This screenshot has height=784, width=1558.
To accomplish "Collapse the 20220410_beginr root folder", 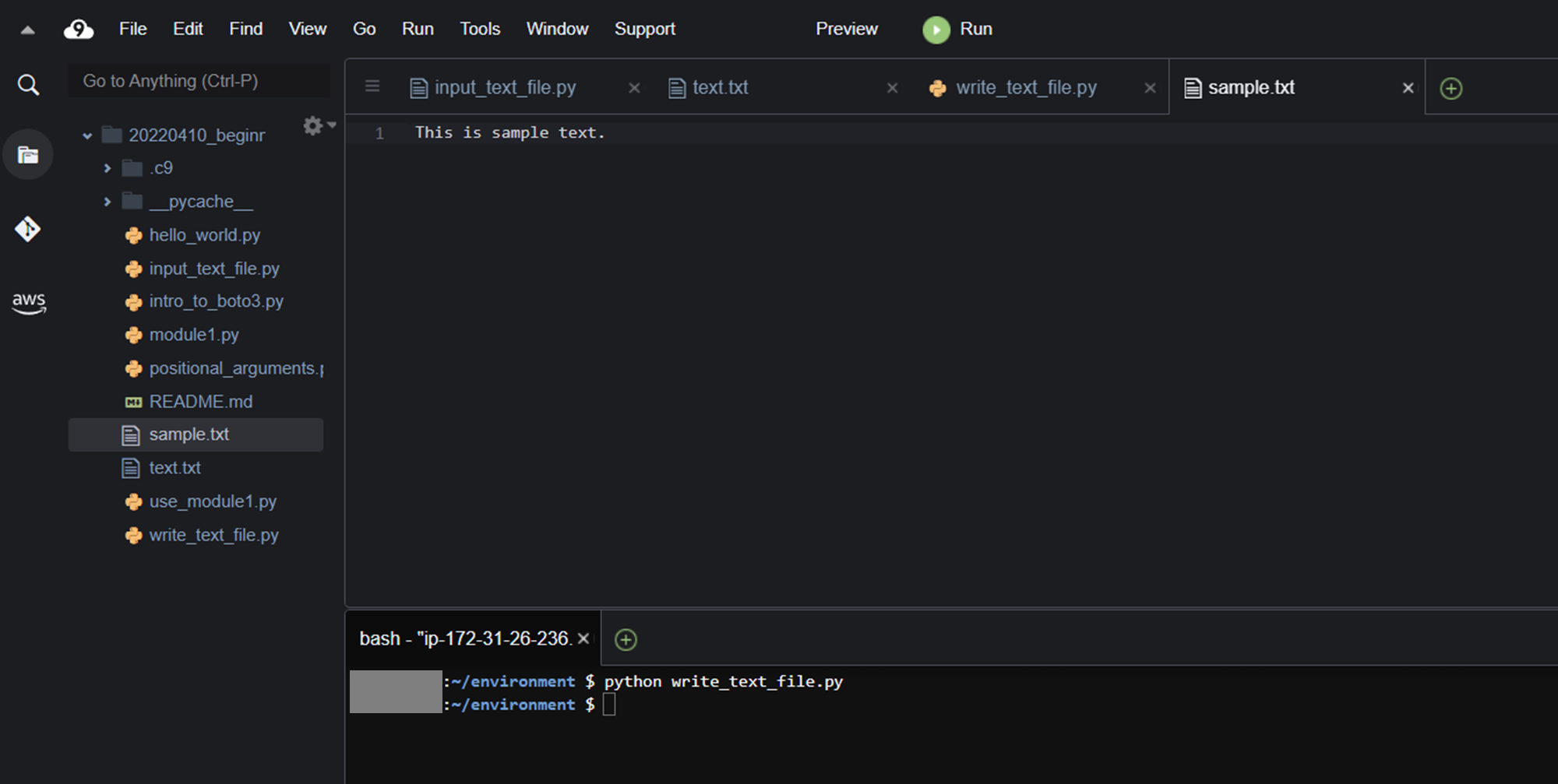I will 87,136.
